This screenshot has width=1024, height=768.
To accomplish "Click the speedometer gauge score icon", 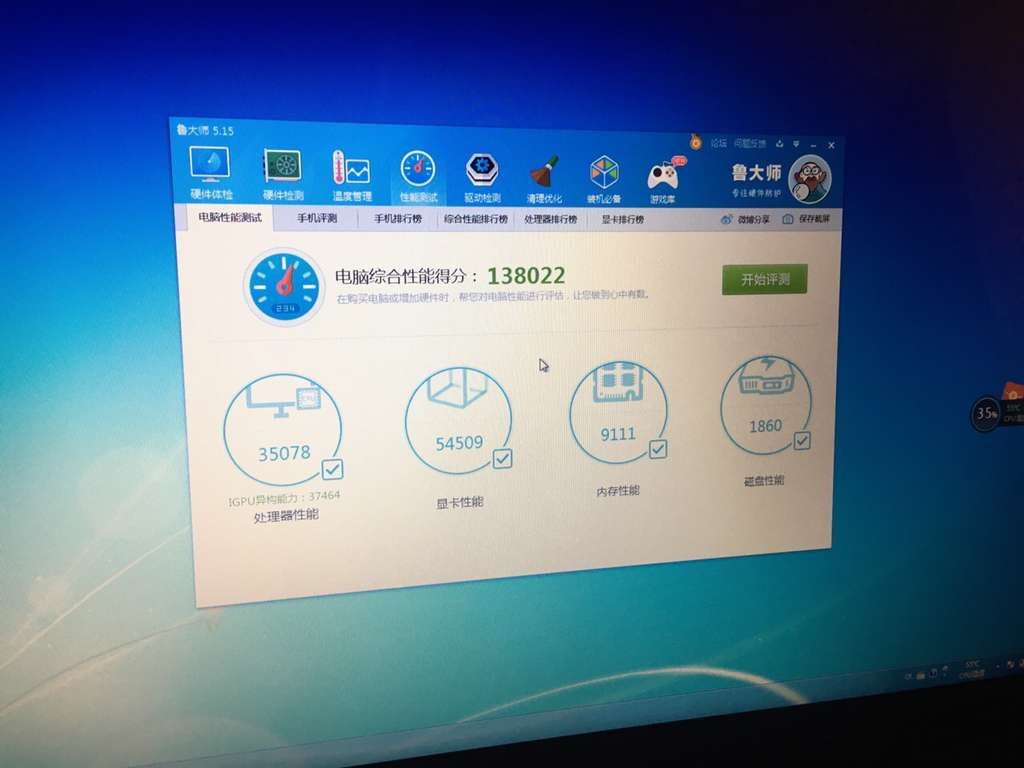I will tap(285, 286).
